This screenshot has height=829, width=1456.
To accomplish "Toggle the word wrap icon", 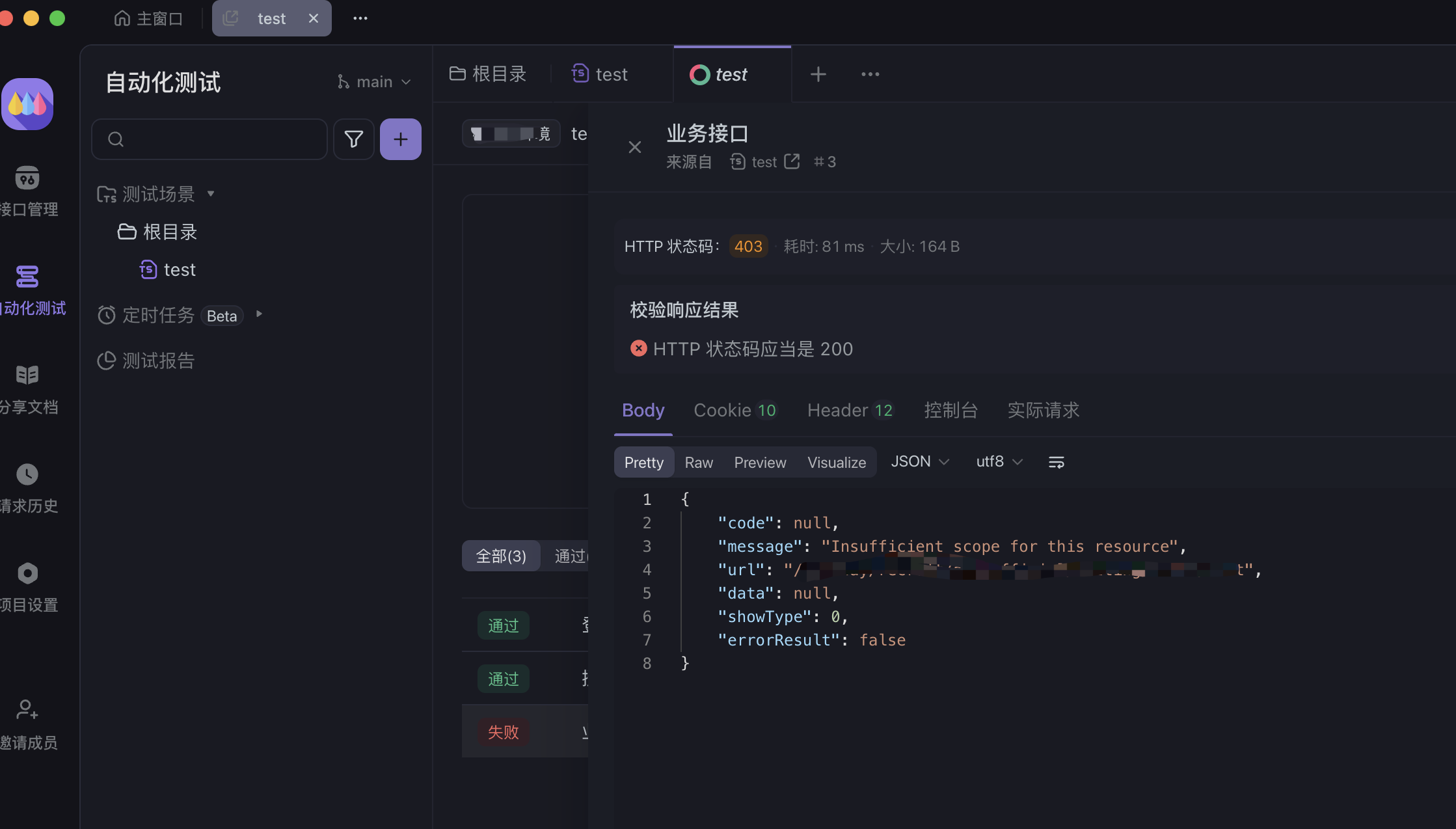I will (x=1056, y=462).
